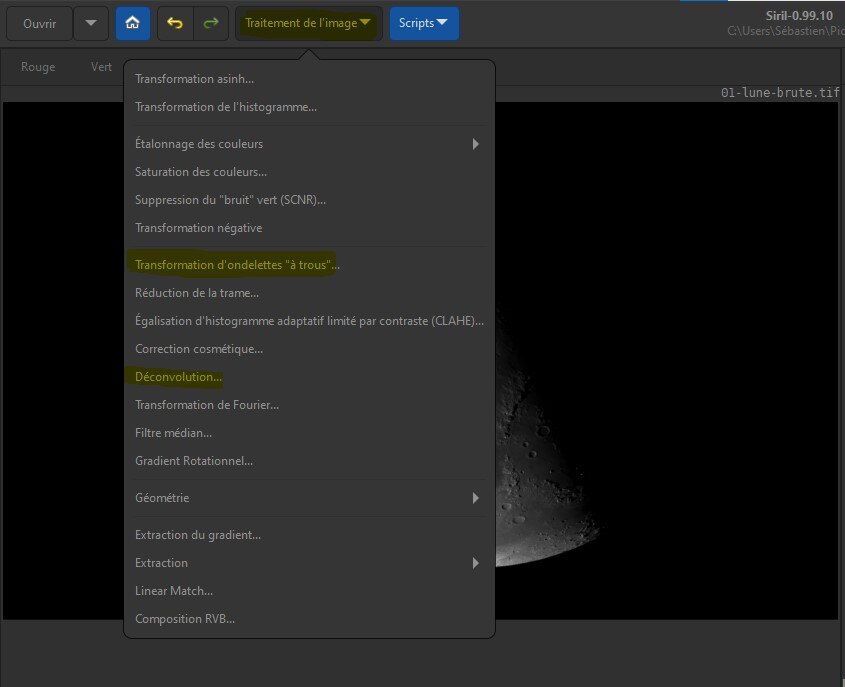
Task: Open the dropdown arrow next to Ouvrir
Action: (91, 23)
